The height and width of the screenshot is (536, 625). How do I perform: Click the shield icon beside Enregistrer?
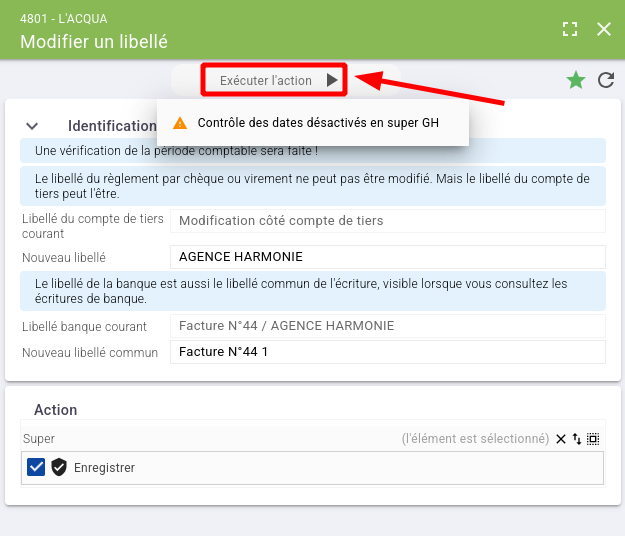tap(59, 467)
